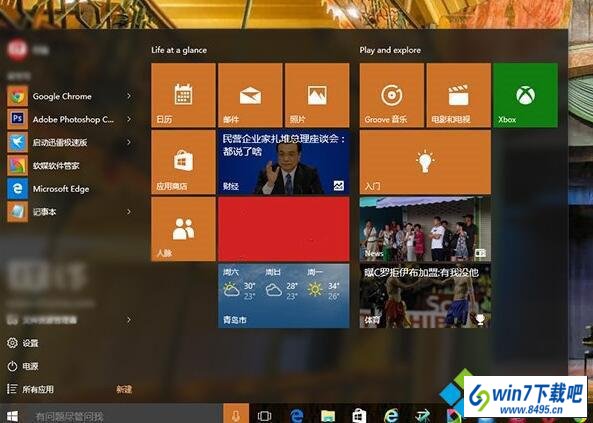This screenshot has width=593, height=423.
Task: Click the Play and explore group heading
Action: (390, 50)
